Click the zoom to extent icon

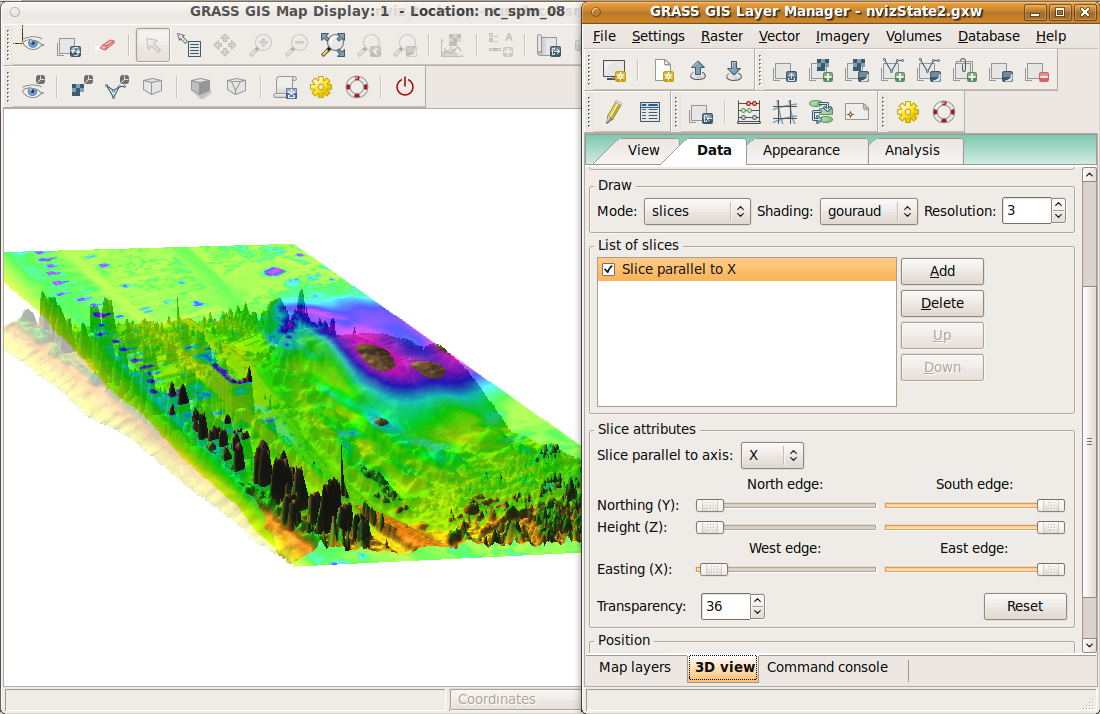pyautogui.click(x=332, y=46)
